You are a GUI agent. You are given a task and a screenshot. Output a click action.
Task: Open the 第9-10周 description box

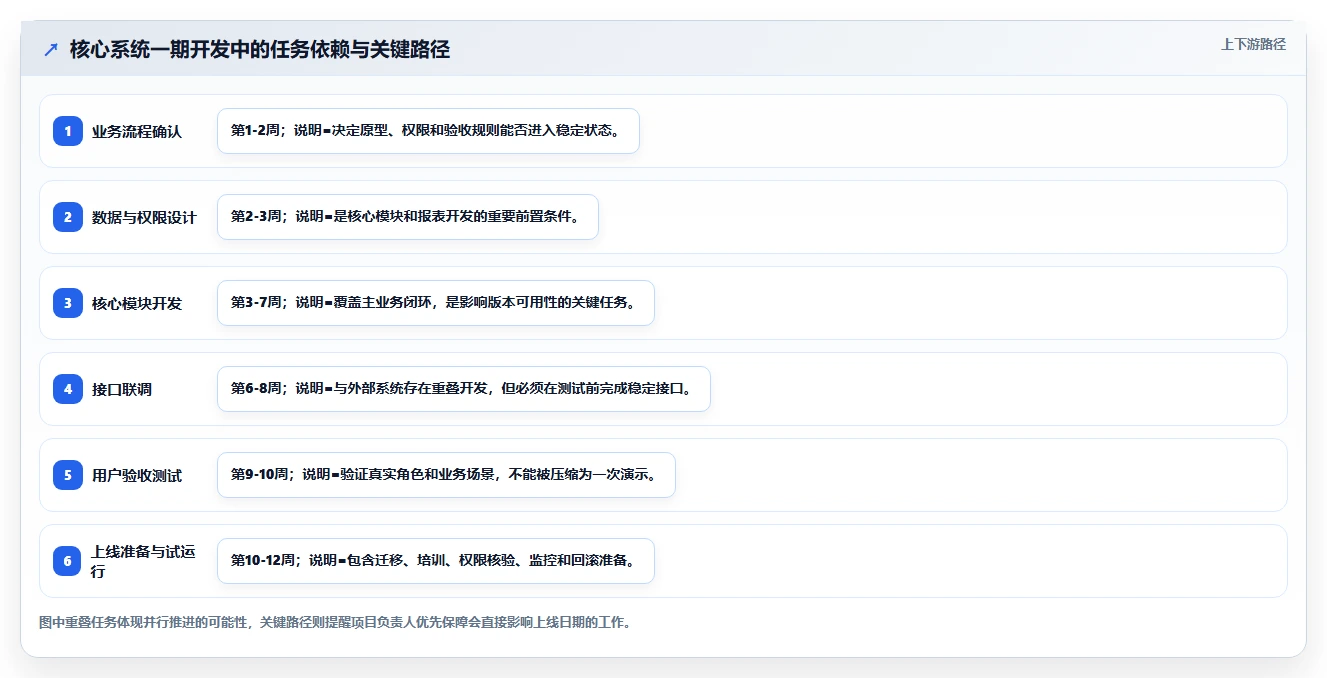click(x=446, y=475)
